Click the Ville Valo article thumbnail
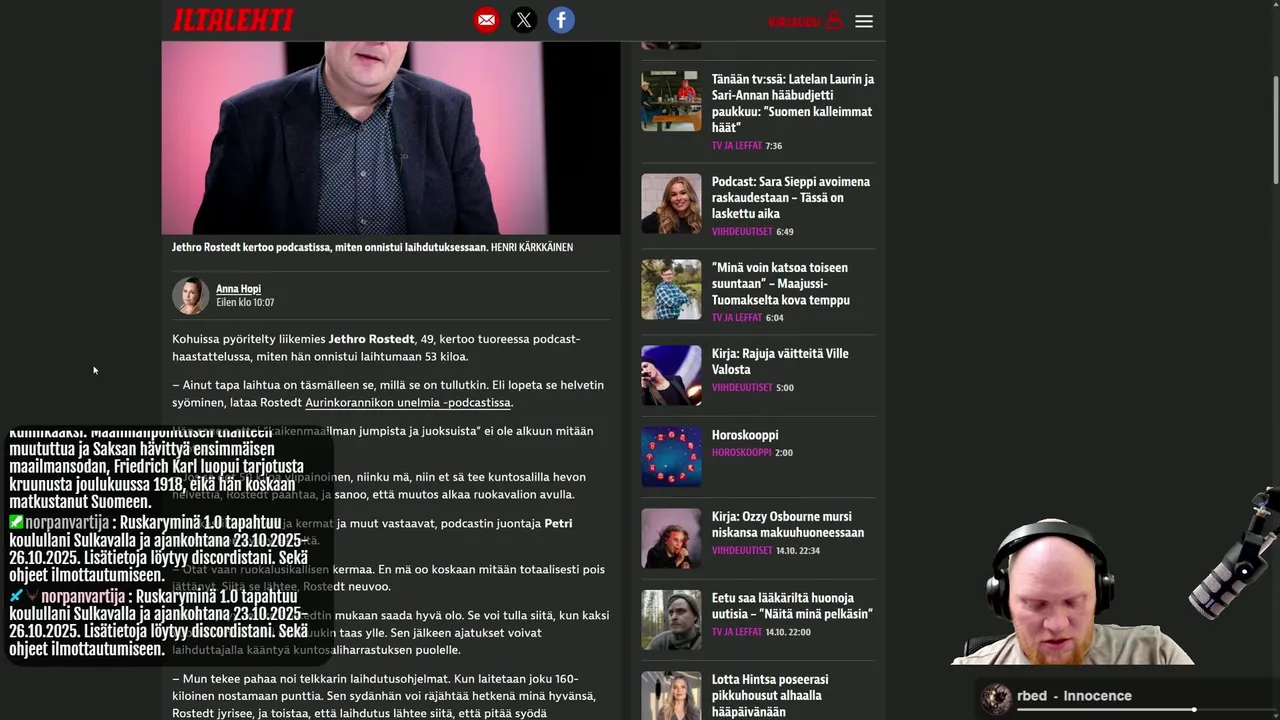The height and width of the screenshot is (720, 1280). click(671, 376)
